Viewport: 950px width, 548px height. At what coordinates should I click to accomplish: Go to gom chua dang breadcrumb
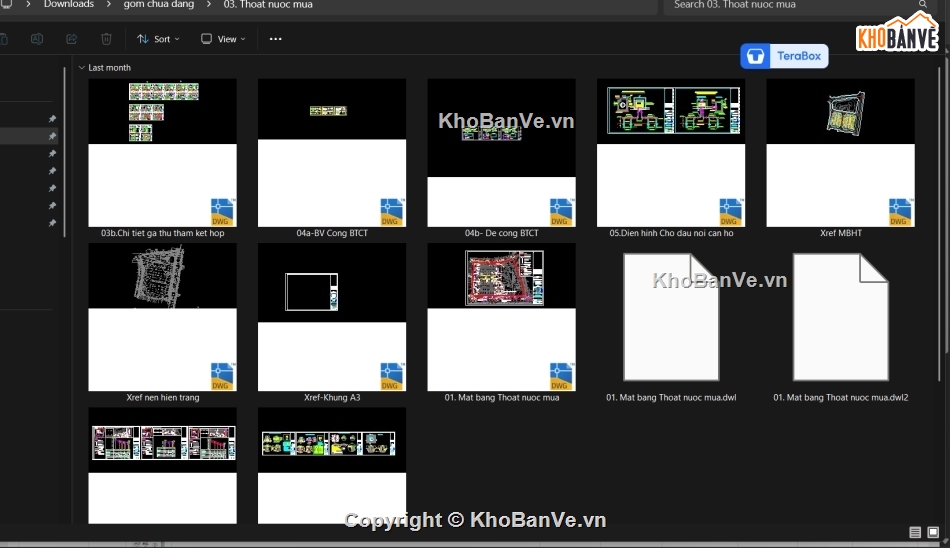pyautogui.click(x=158, y=5)
